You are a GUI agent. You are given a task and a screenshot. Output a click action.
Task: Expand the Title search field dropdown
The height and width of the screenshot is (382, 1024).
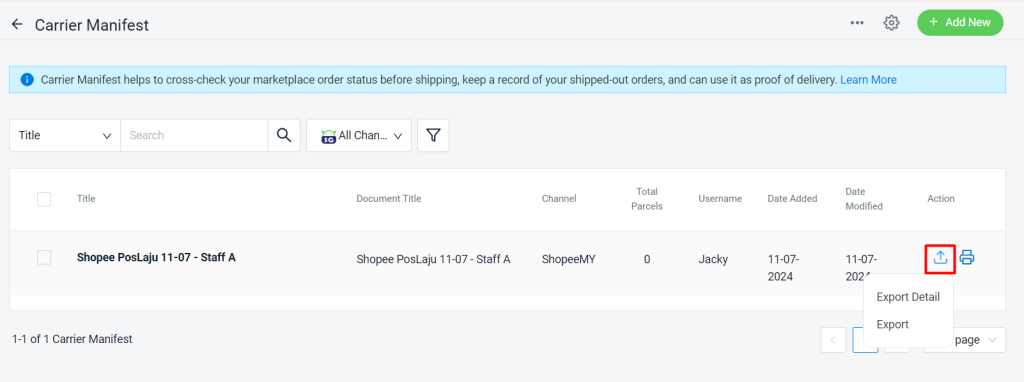[65, 135]
